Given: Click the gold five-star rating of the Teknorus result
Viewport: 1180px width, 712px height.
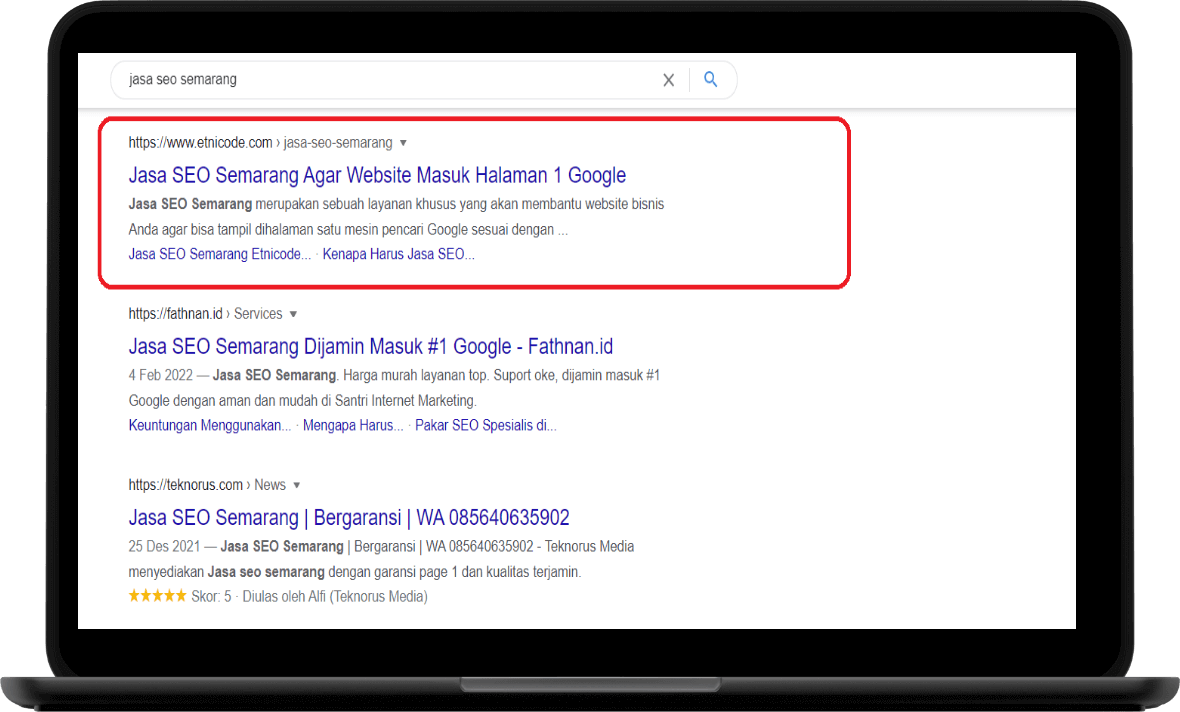Looking at the screenshot, I should point(157,596).
